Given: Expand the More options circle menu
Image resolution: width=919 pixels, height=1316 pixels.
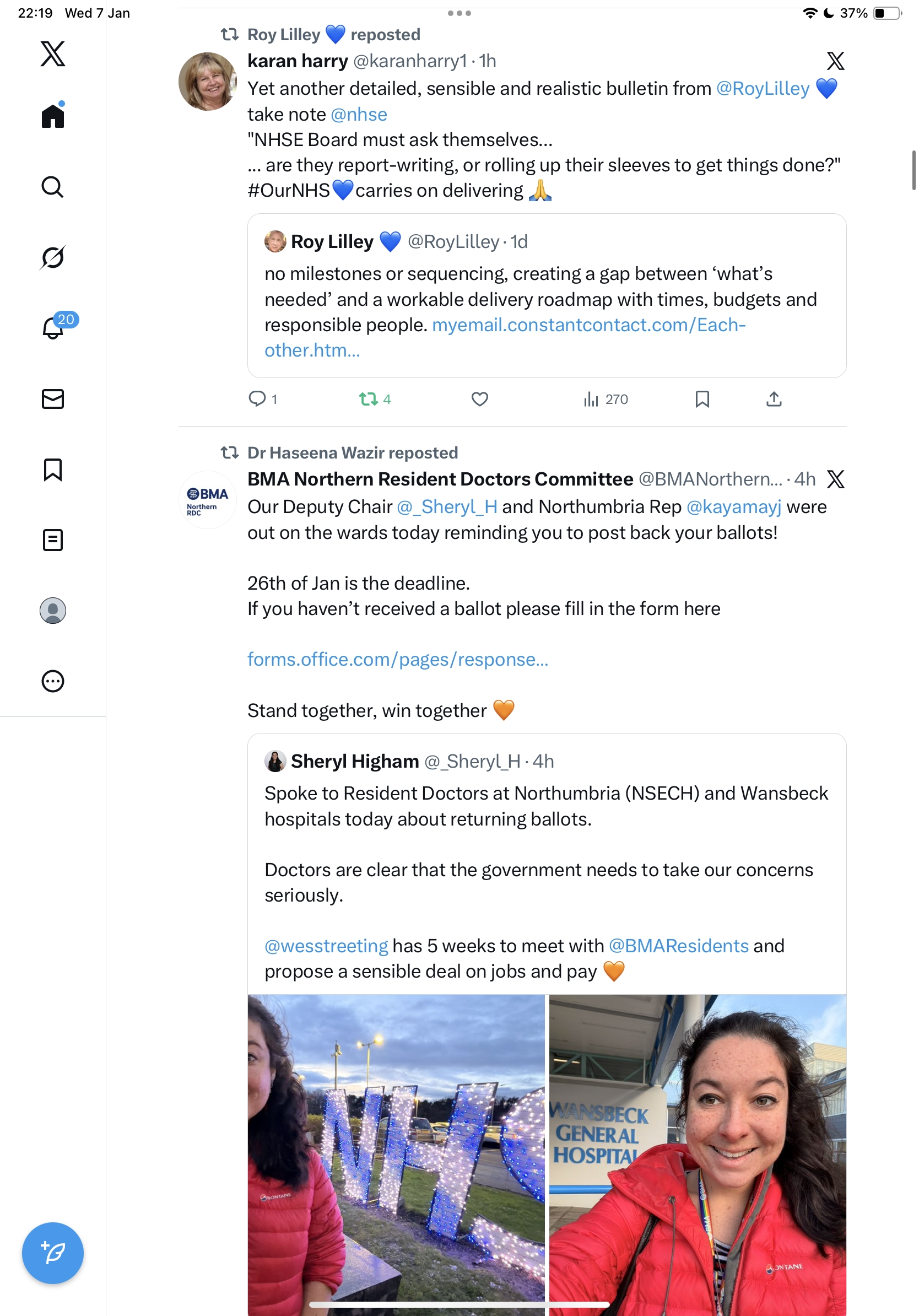Looking at the screenshot, I should [53, 681].
